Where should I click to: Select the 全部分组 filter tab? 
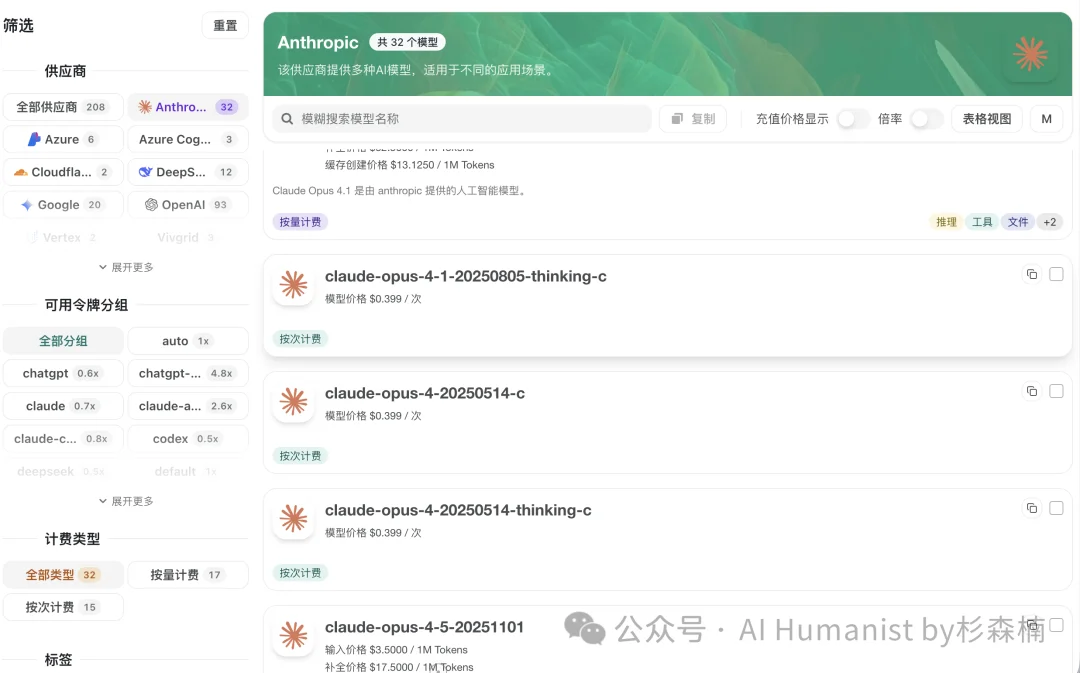click(x=63, y=340)
